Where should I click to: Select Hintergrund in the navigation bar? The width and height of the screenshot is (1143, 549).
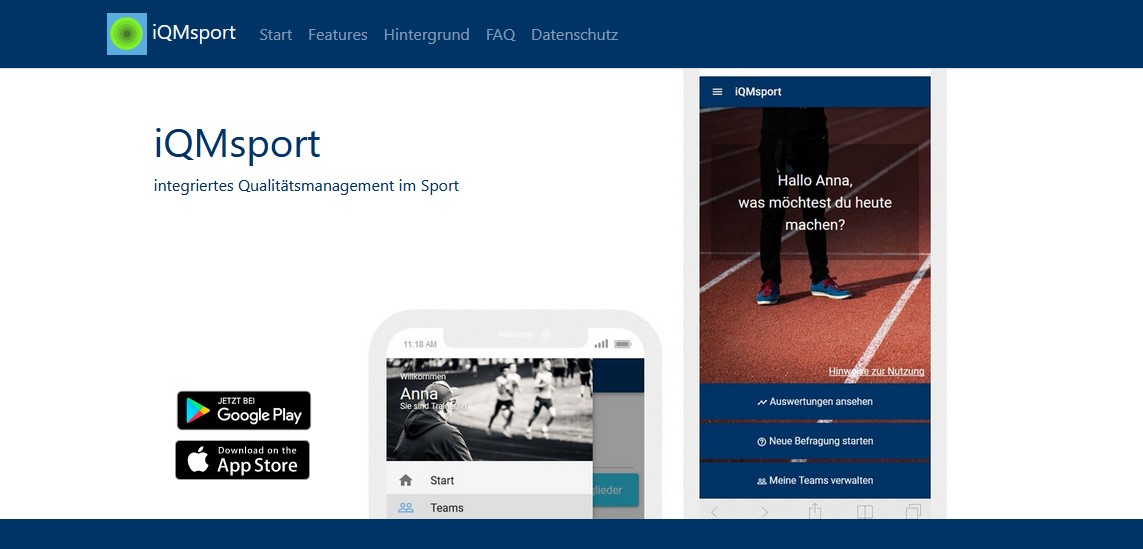click(426, 34)
